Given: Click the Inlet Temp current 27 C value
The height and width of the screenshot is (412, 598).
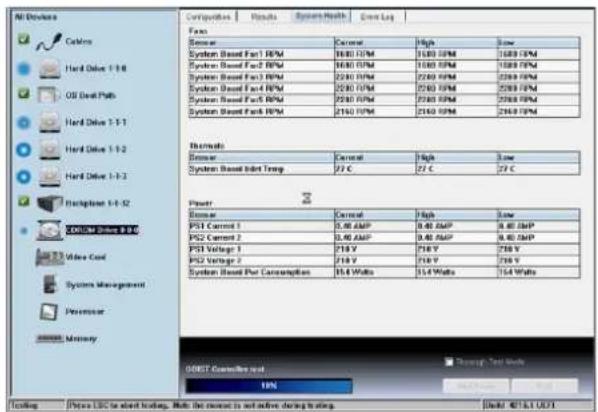Looking at the screenshot, I should point(344,169).
